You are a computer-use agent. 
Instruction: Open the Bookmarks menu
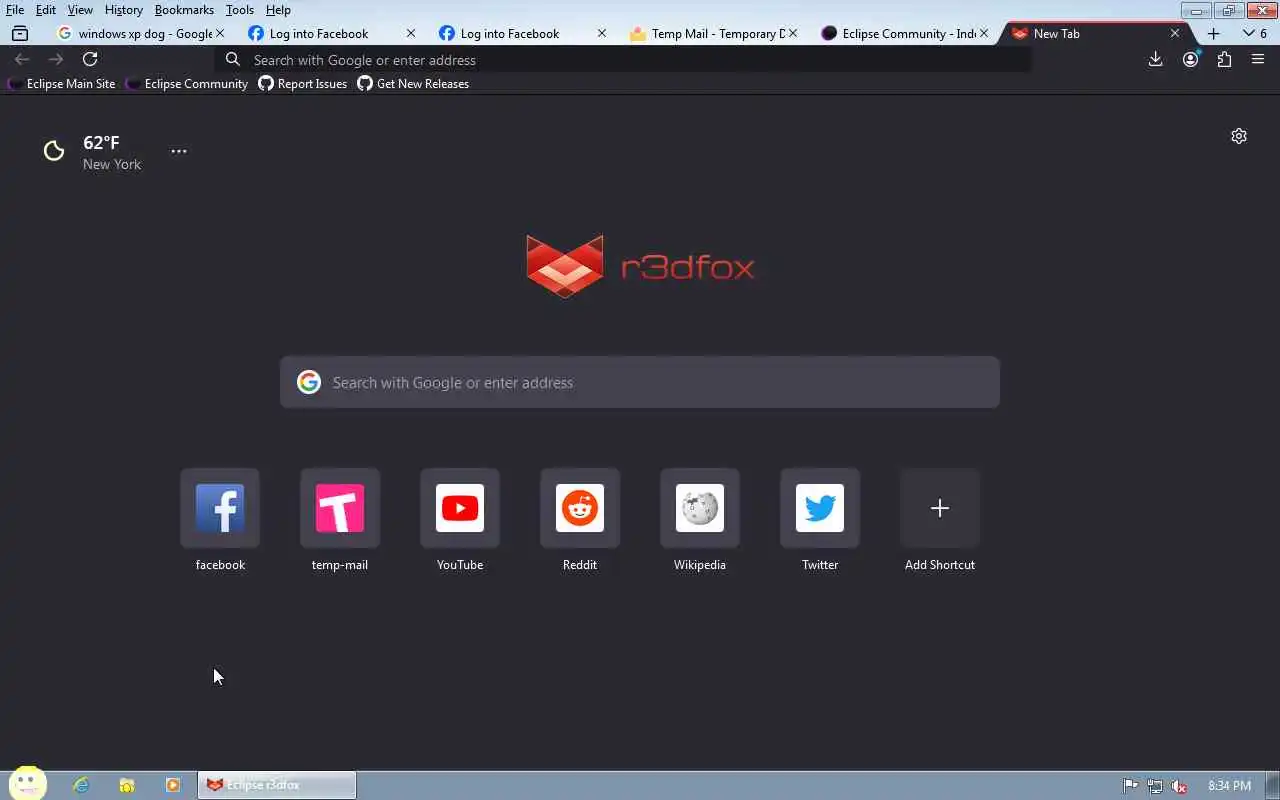click(184, 10)
